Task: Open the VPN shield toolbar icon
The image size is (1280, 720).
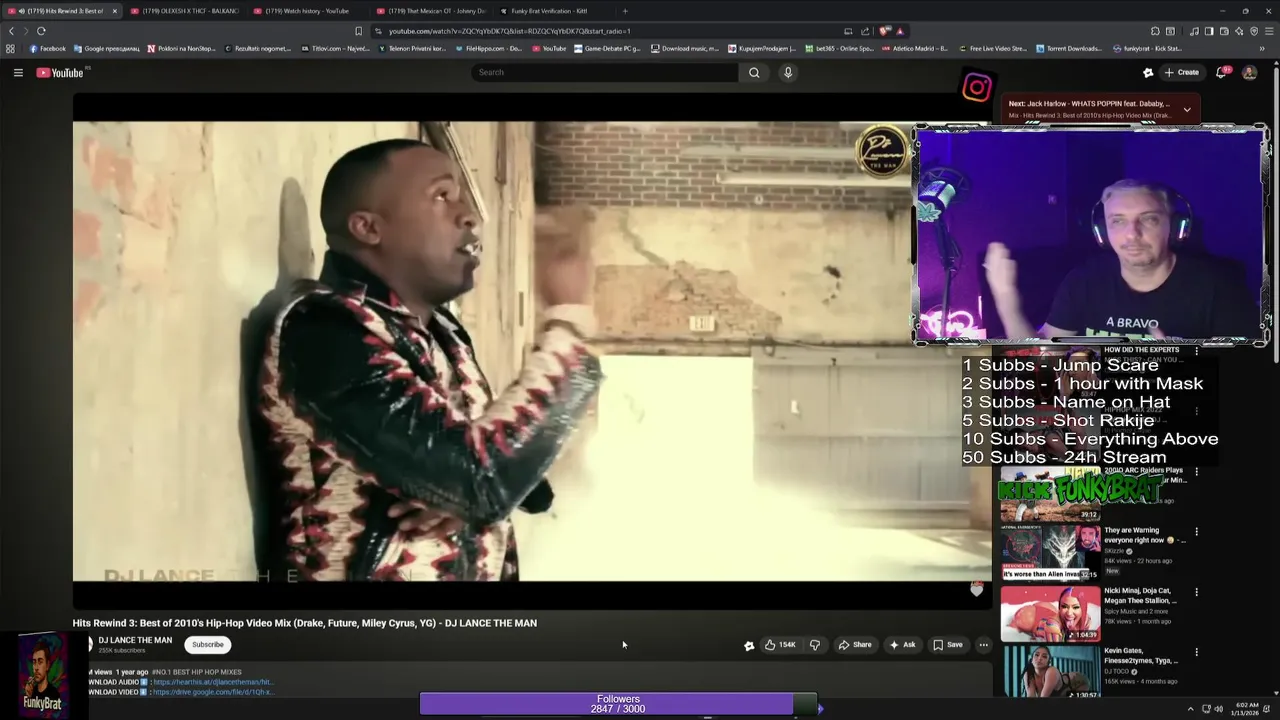Action: click(x=1254, y=31)
